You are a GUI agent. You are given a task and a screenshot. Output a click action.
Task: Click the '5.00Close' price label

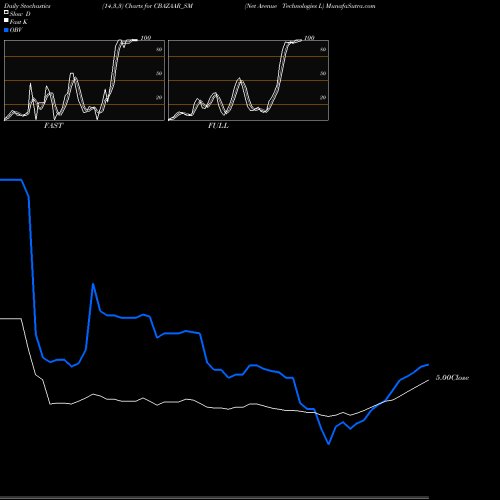(452, 378)
